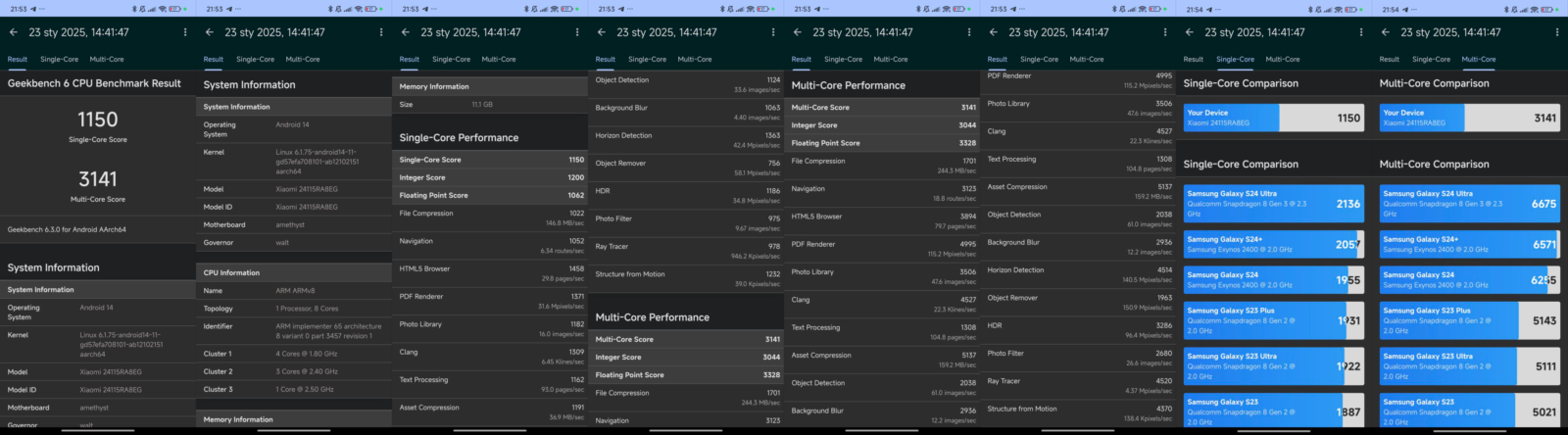This screenshot has width=1568, height=435.
Task: Go back from the screen showing Ray Tracer 4520
Action: point(993,32)
